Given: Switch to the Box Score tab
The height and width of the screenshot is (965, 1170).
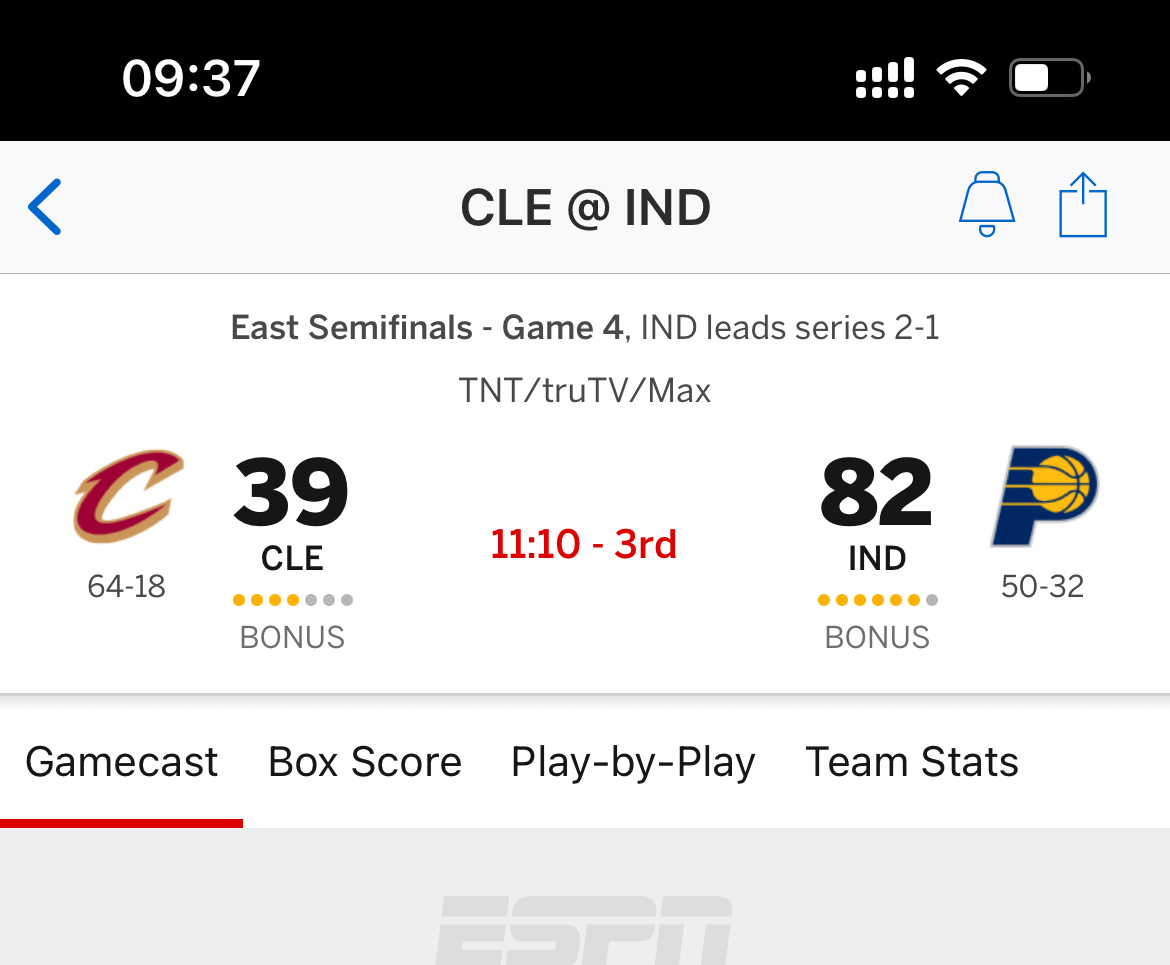Looking at the screenshot, I should point(365,762).
